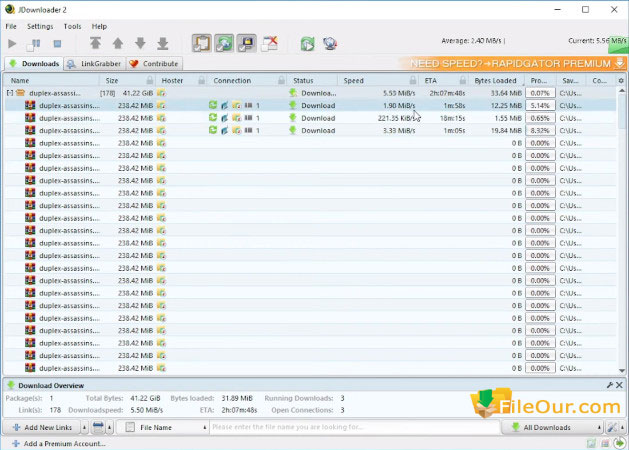Open the Settings menu
629x450 pixels.
tap(40, 26)
